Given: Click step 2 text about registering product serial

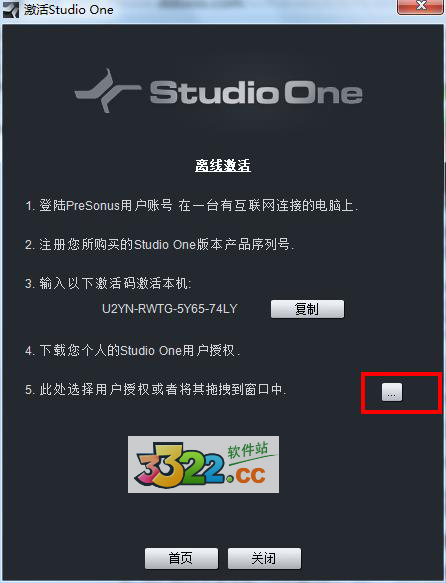Looking at the screenshot, I should pos(159,244).
